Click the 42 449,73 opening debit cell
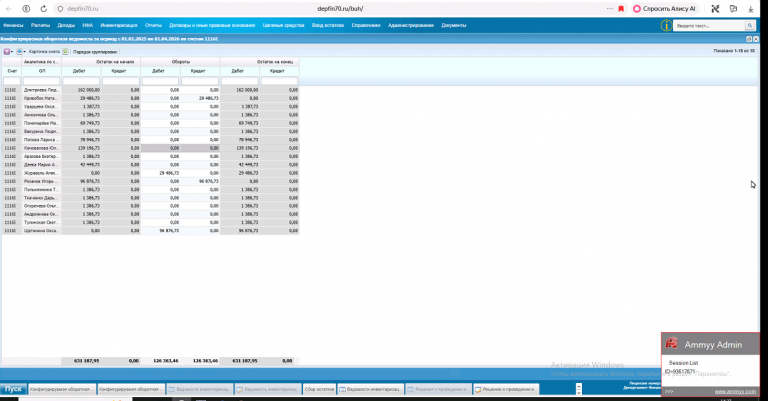Viewport: 768px width, 401px height. click(81, 165)
